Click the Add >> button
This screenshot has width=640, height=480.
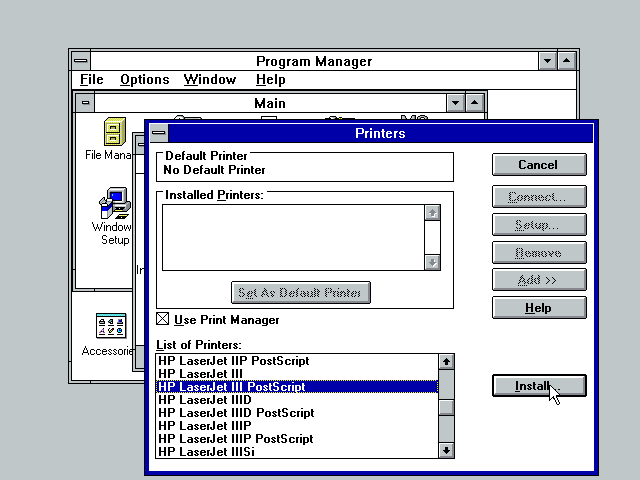pyautogui.click(x=539, y=280)
